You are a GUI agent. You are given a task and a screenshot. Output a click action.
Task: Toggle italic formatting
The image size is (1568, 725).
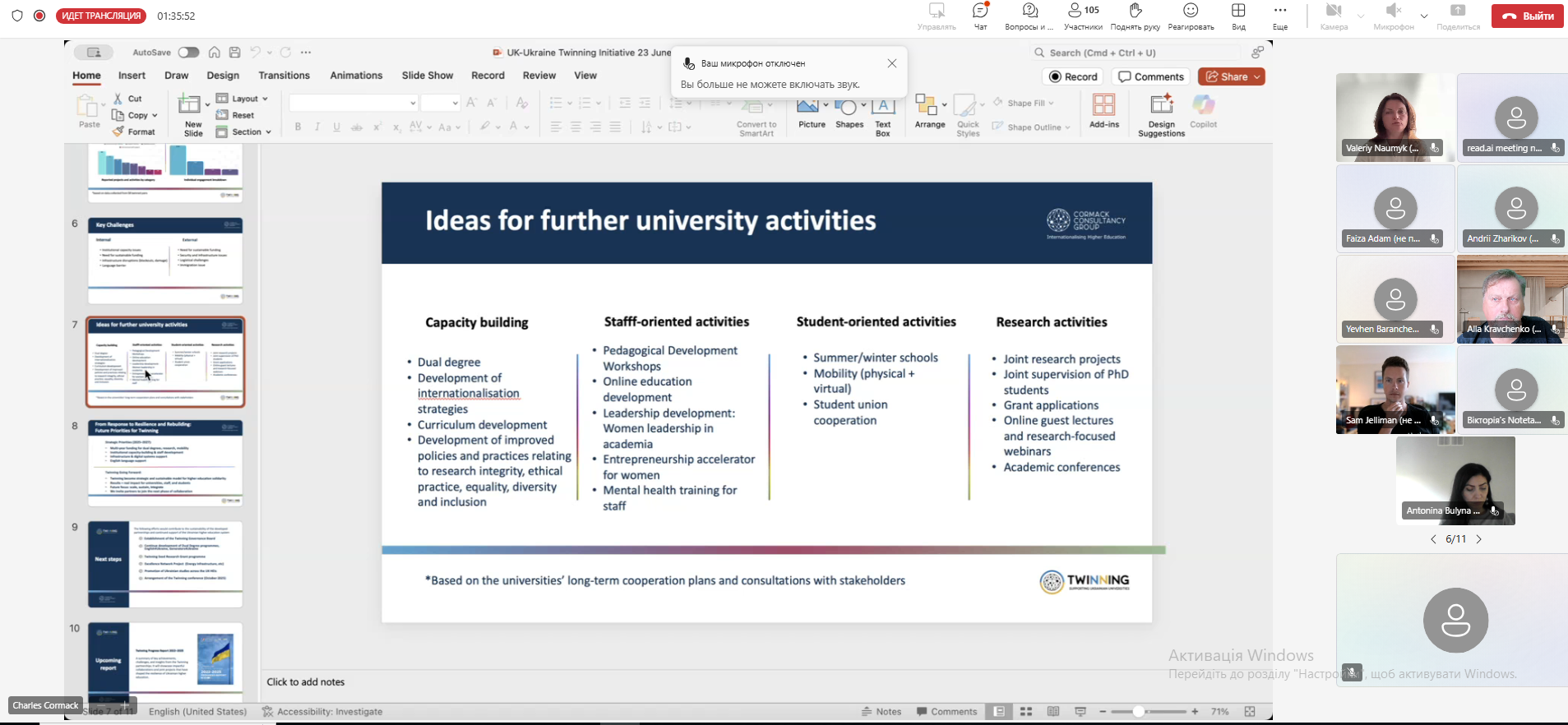click(317, 127)
